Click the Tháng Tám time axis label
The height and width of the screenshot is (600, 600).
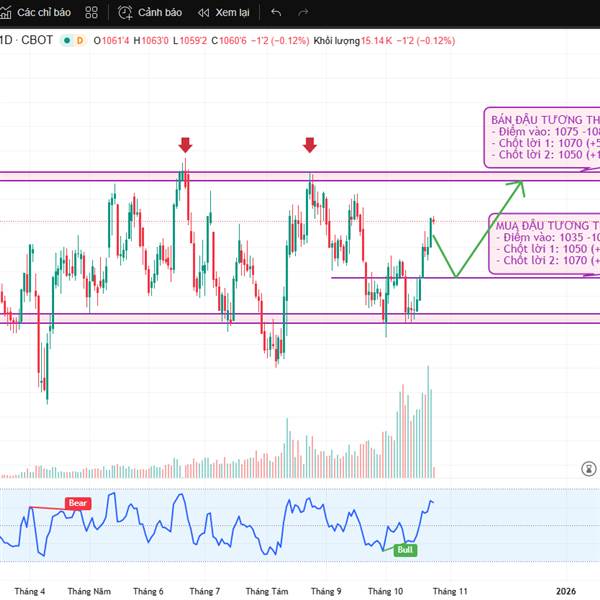(x=267, y=591)
